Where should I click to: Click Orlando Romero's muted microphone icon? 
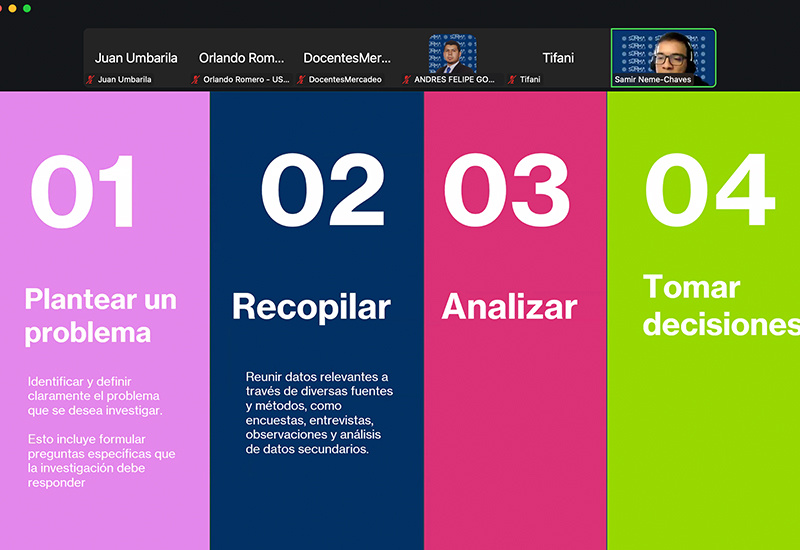click(x=196, y=79)
